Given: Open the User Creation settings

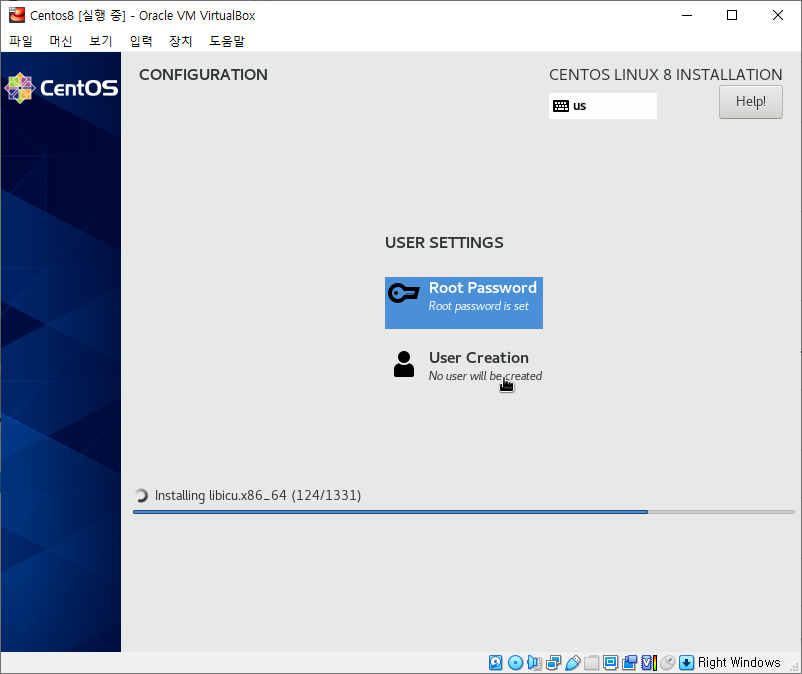Looking at the screenshot, I should click(464, 365).
